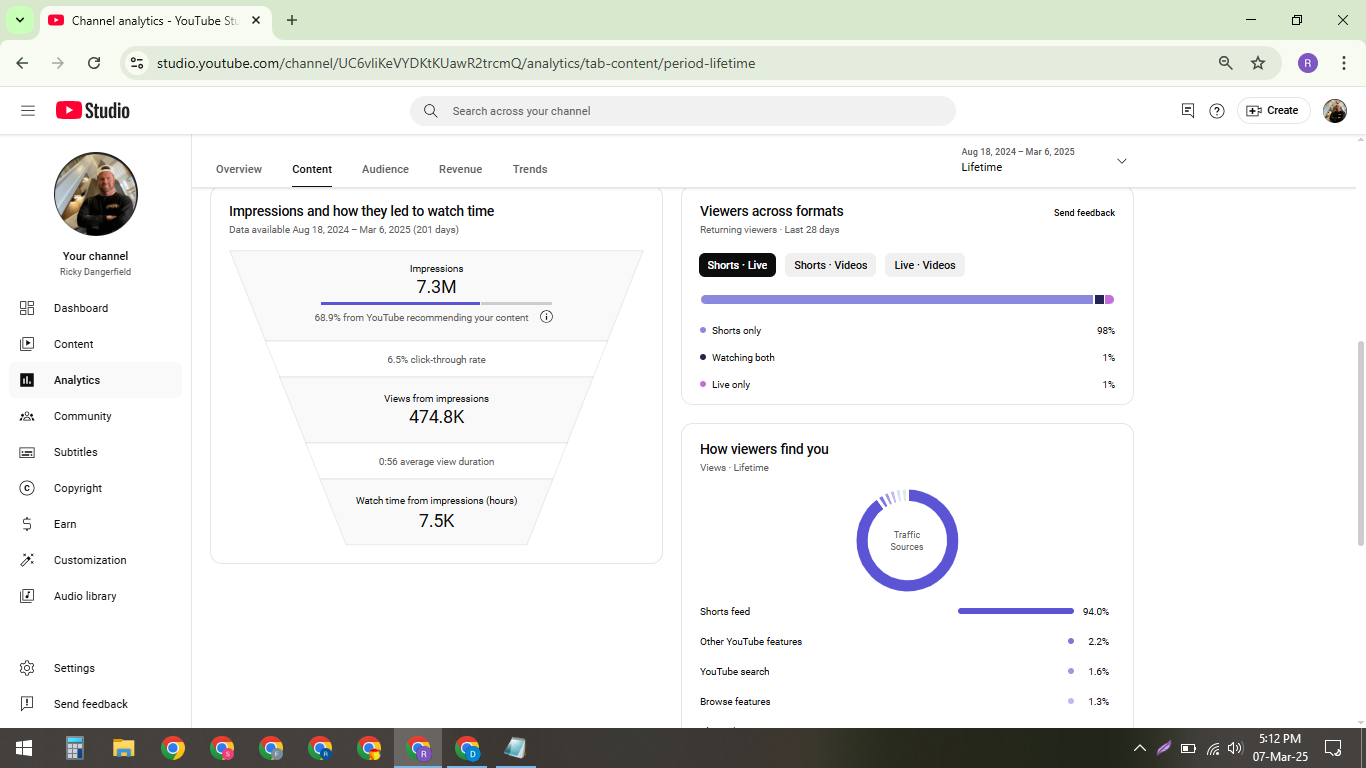The width and height of the screenshot is (1366, 768).
Task: Open the browser zoom magnifier icon
Action: pyautogui.click(x=1225, y=63)
